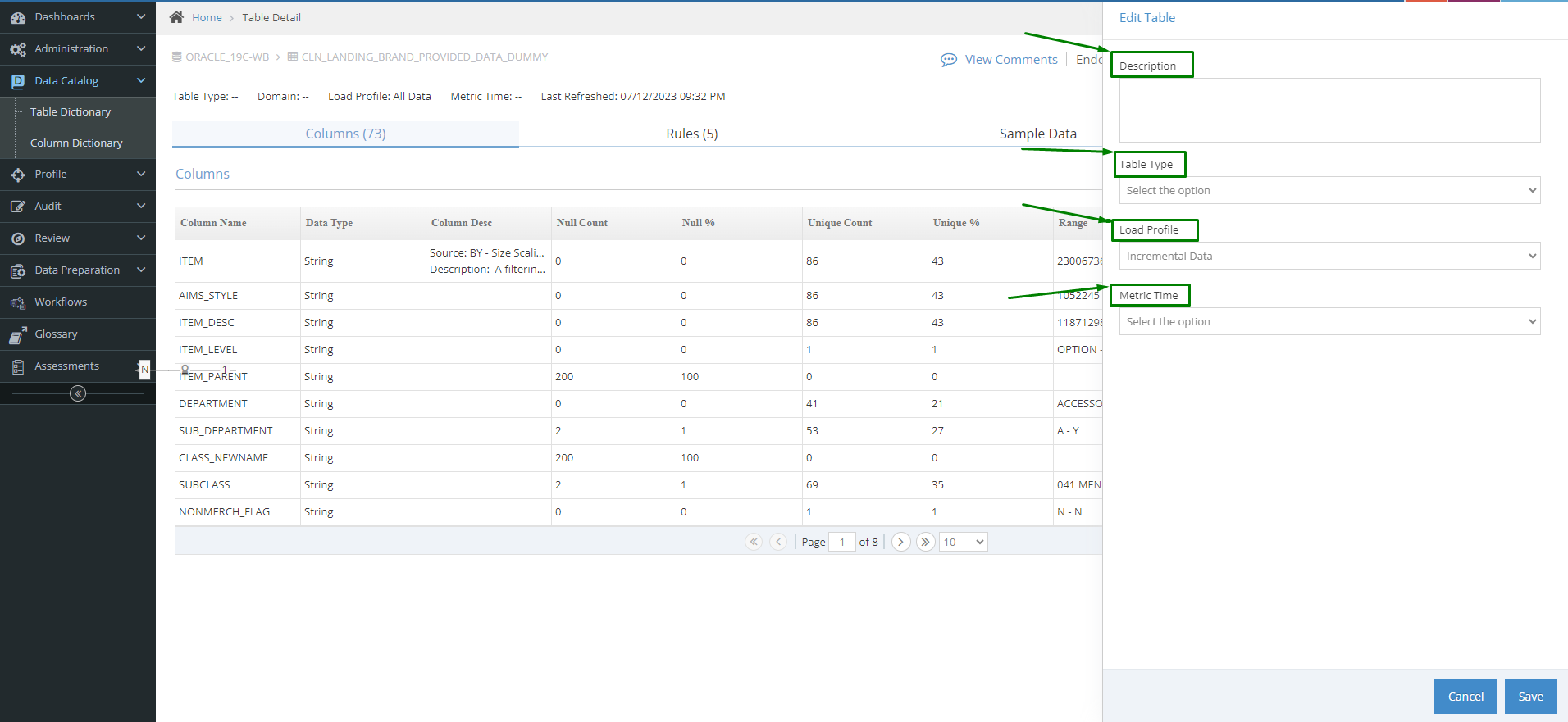Click the Home house icon in breadcrumb
The width and height of the screenshot is (1568, 722).
(x=176, y=17)
